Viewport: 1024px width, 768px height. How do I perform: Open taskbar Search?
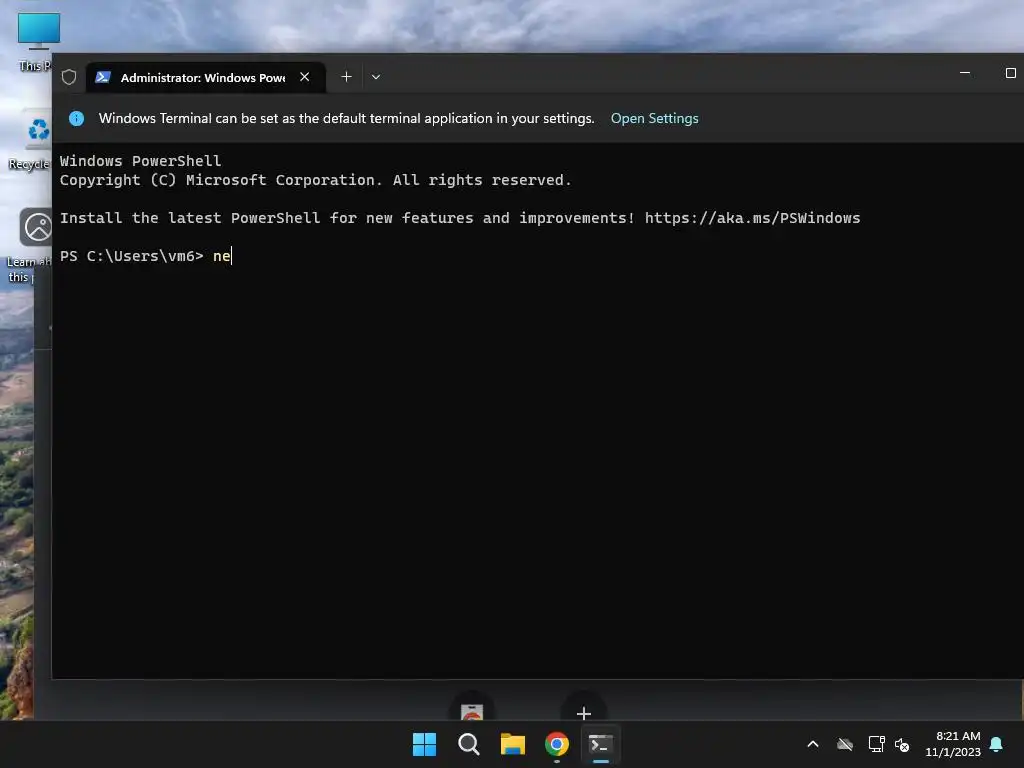(x=469, y=744)
